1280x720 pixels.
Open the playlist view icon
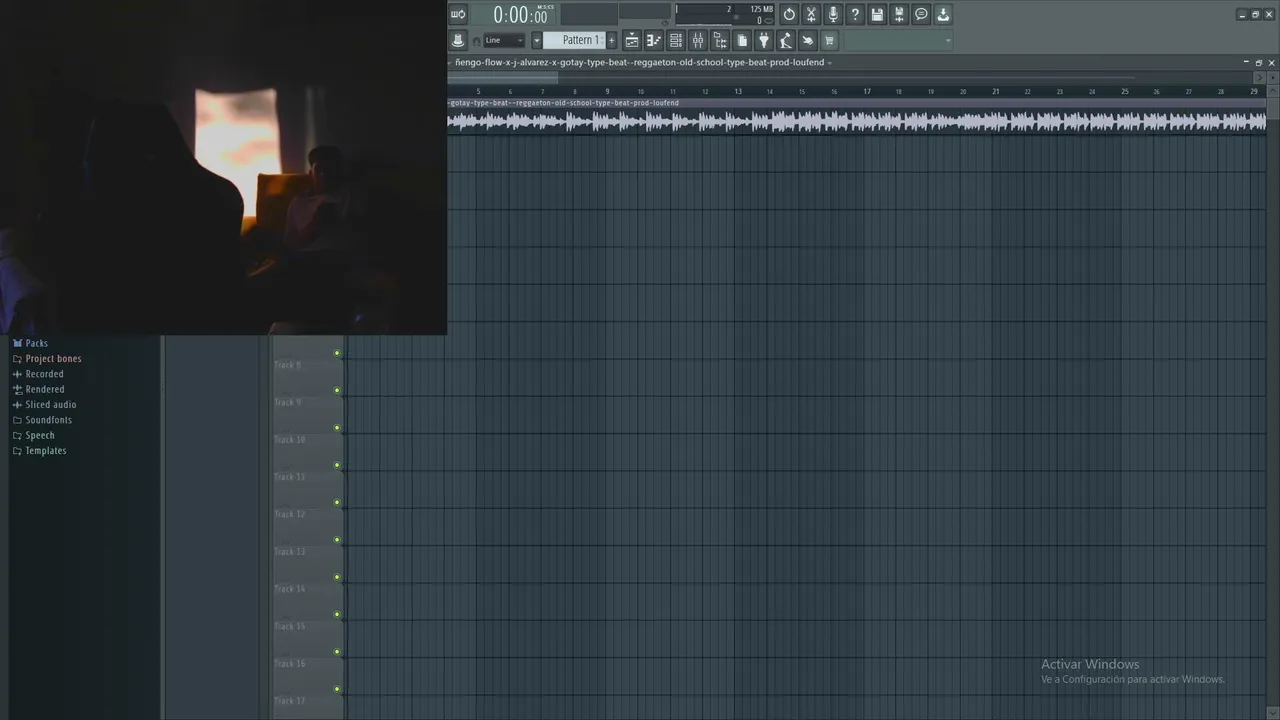click(632, 40)
